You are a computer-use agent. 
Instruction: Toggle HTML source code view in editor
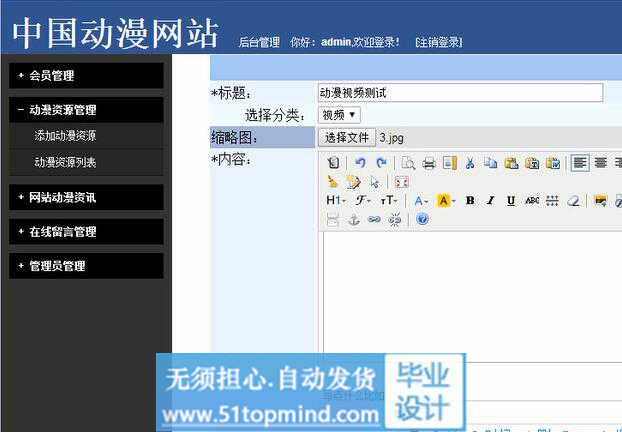click(333, 163)
